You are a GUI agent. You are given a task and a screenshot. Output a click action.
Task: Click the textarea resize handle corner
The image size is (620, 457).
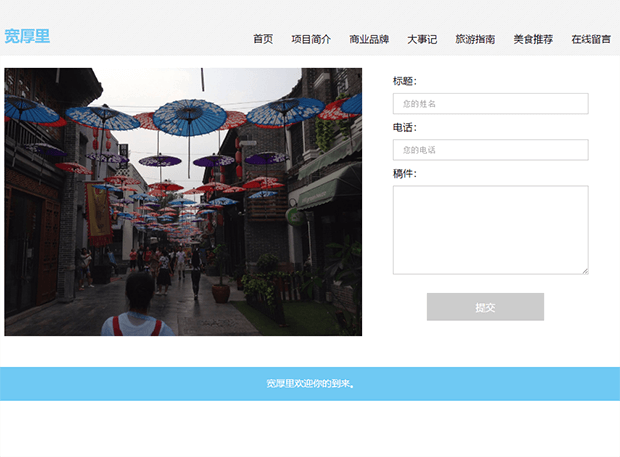(585, 270)
